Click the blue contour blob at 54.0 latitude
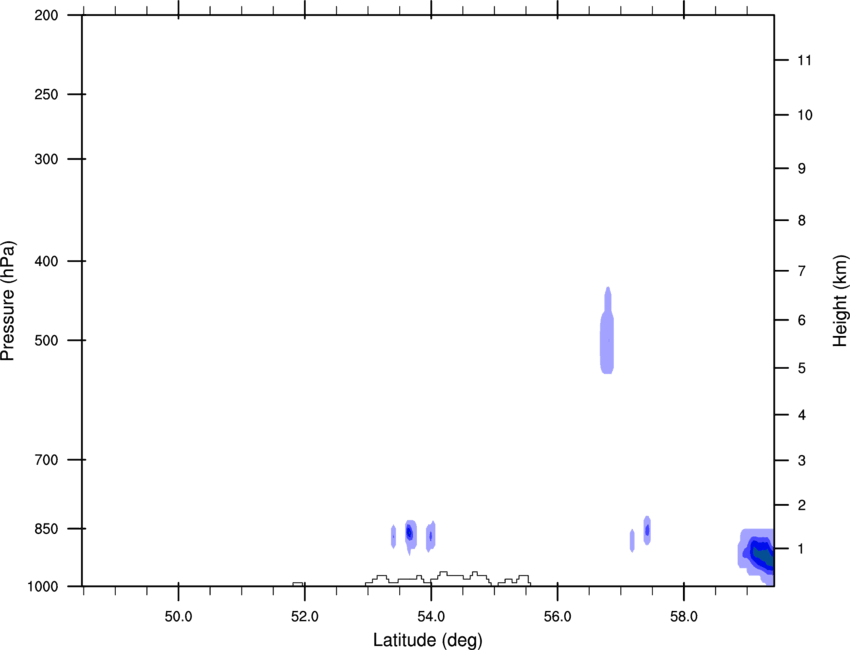Viewport: 850px width, 650px height. tap(431, 536)
